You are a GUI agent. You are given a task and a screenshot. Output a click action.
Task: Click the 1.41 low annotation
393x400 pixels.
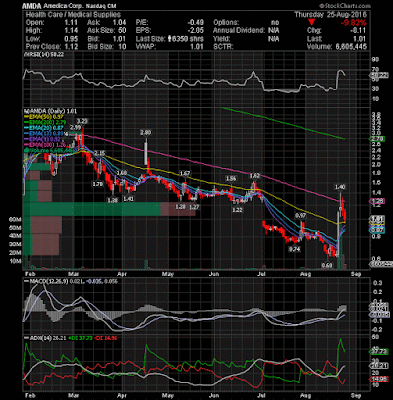click(x=128, y=199)
